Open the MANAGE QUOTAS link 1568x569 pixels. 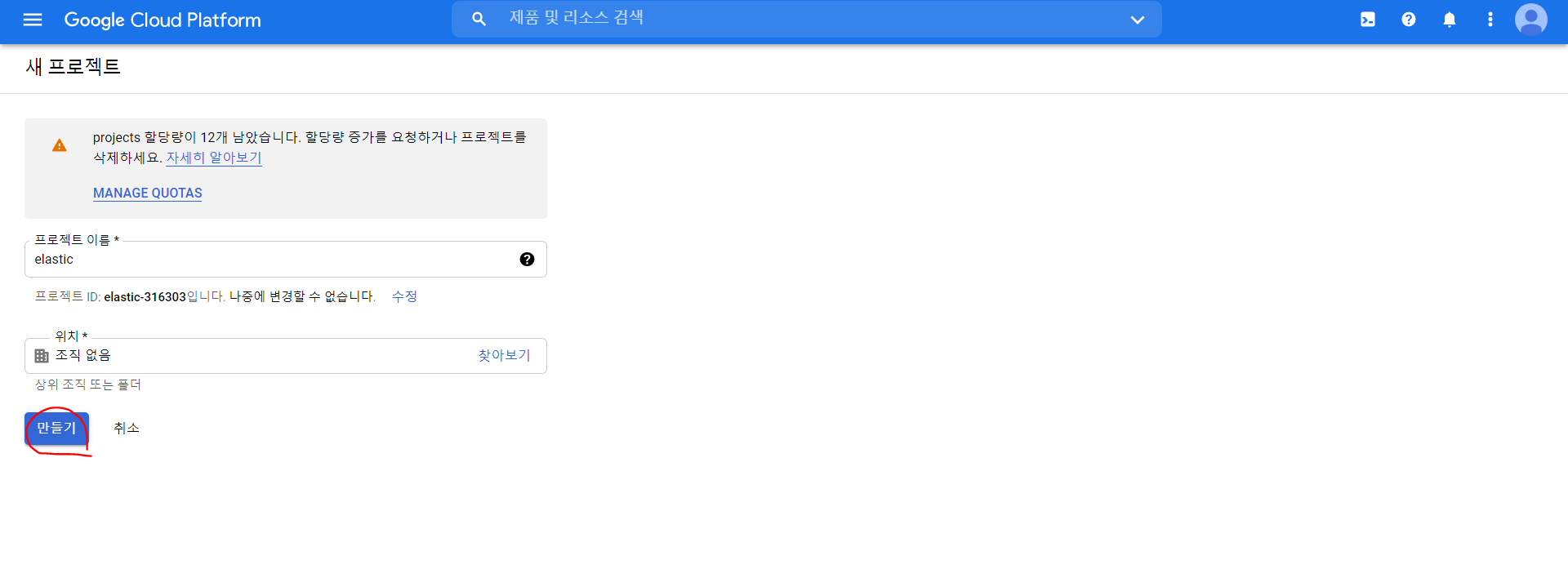tap(148, 193)
